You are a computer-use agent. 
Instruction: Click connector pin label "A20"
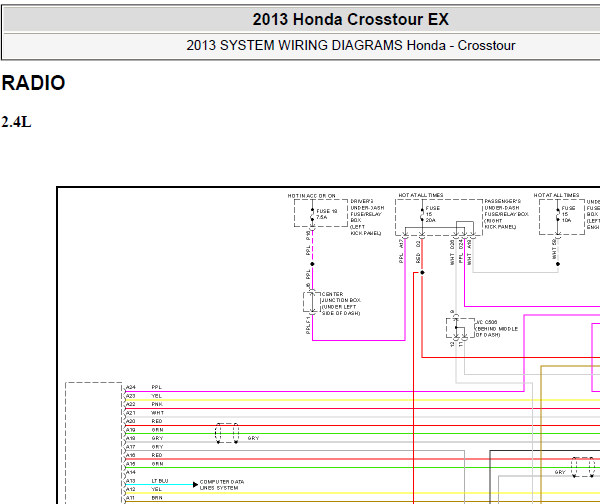coord(131,421)
